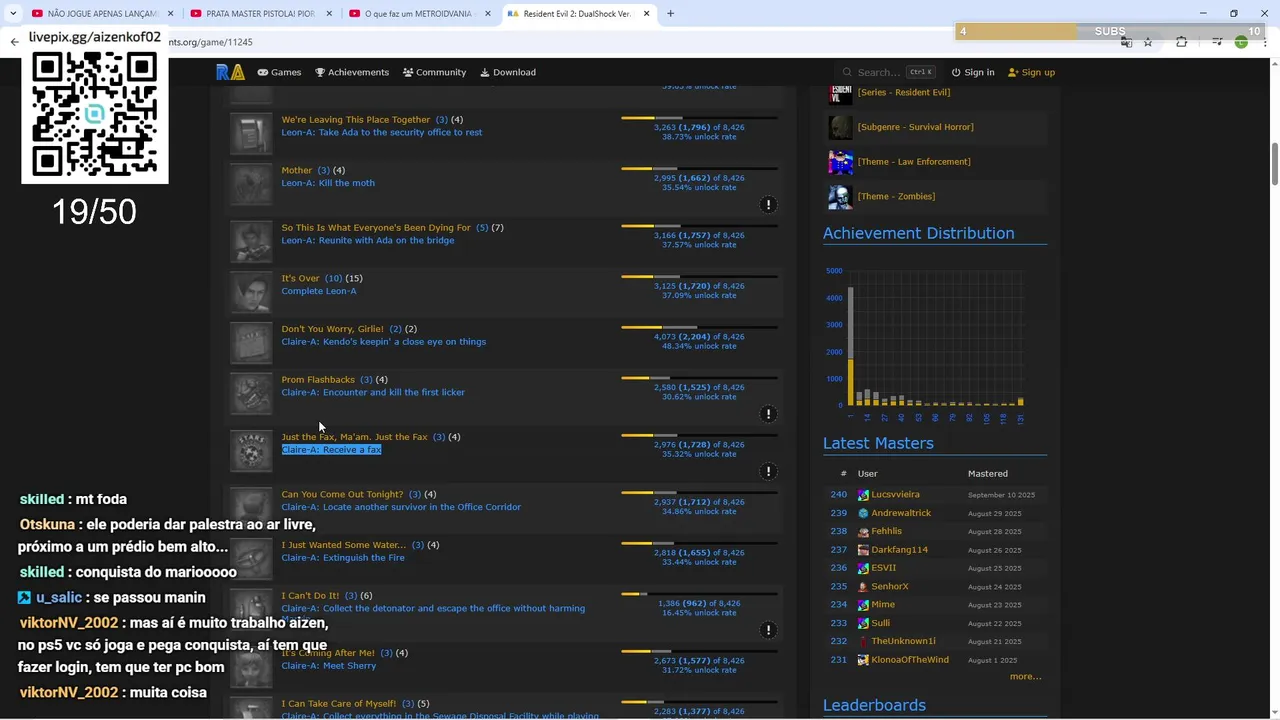Click the text 'Claire-A: Extinguish the Fire'
Screen dimensions: 1280x720
click(x=343, y=558)
